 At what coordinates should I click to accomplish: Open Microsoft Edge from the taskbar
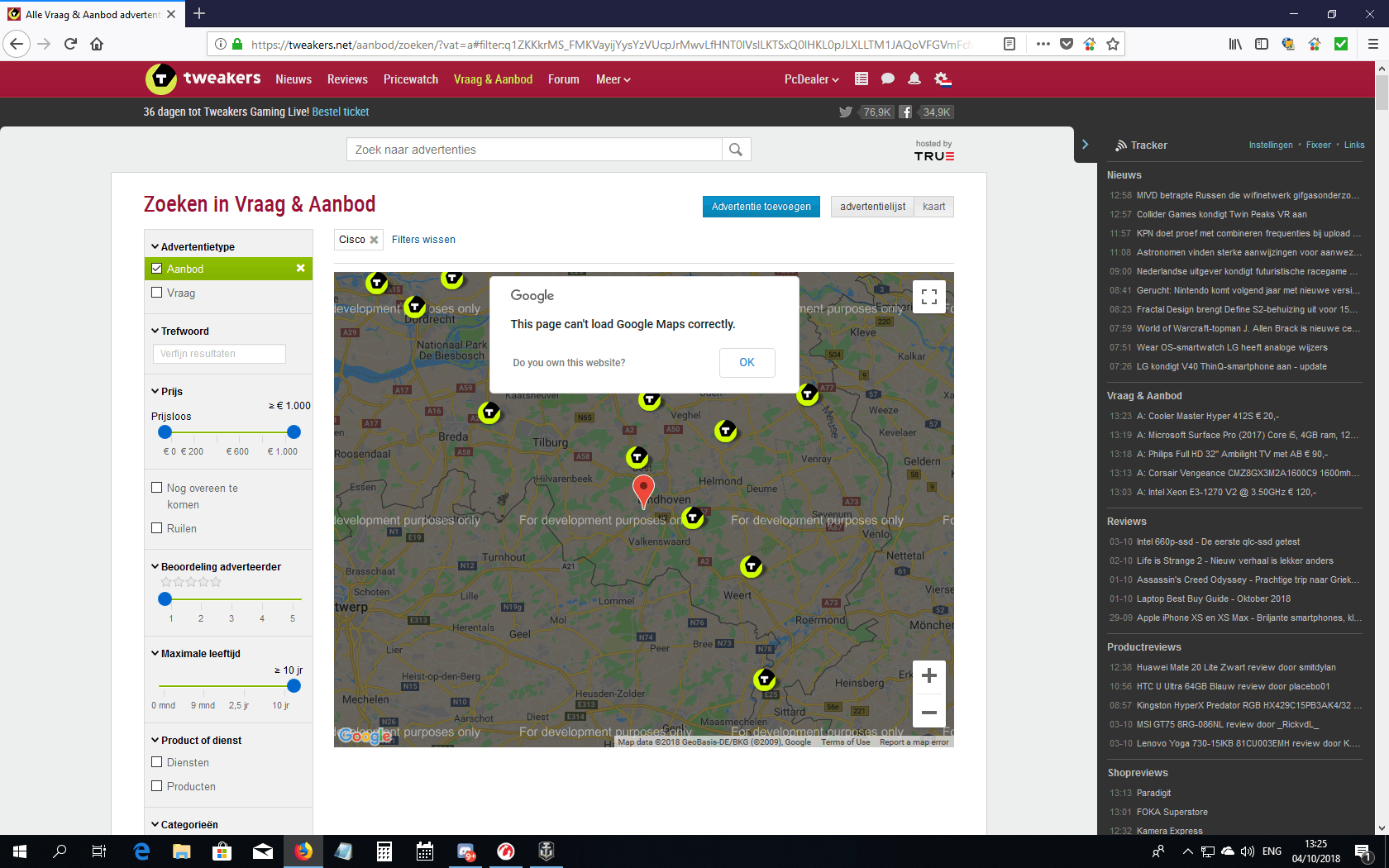141,851
